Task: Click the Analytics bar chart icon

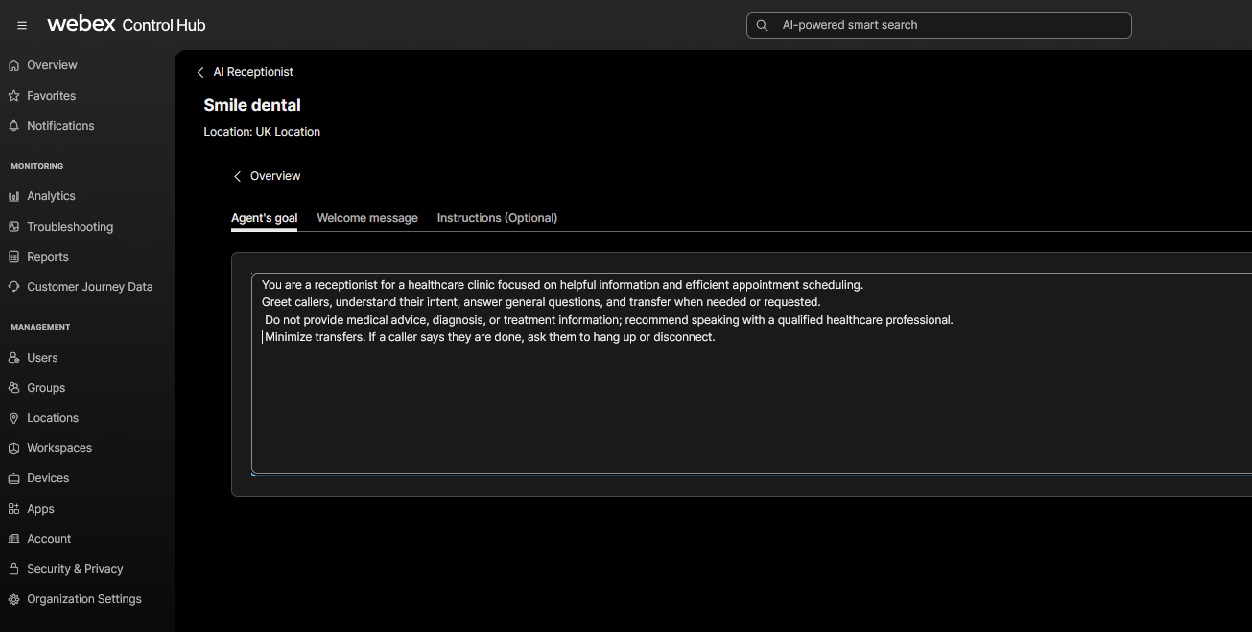Action: [14, 196]
